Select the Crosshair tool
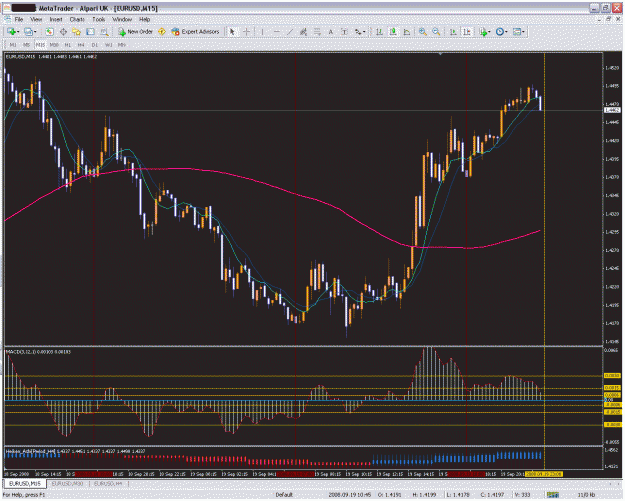The width and height of the screenshot is (625, 501). click(246, 32)
